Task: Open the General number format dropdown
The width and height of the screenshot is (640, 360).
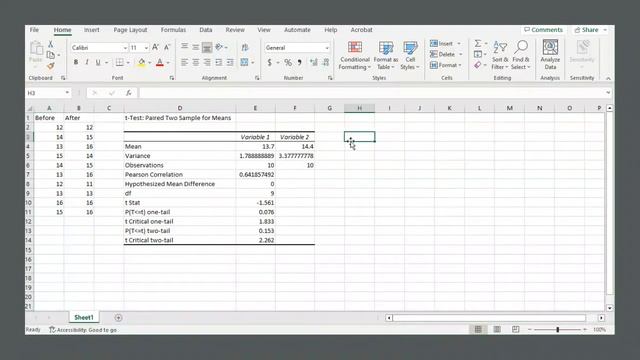Action: [x=327, y=48]
